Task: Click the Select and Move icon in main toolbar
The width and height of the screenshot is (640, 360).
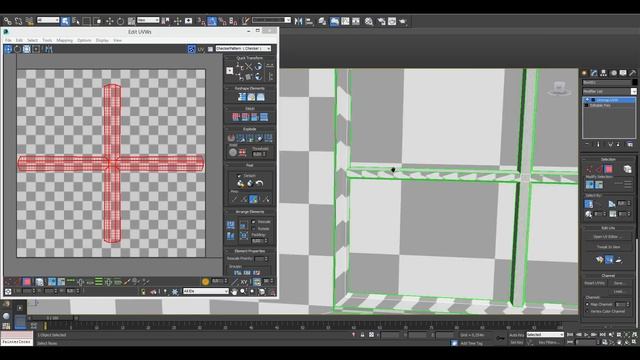Action: click(109, 21)
